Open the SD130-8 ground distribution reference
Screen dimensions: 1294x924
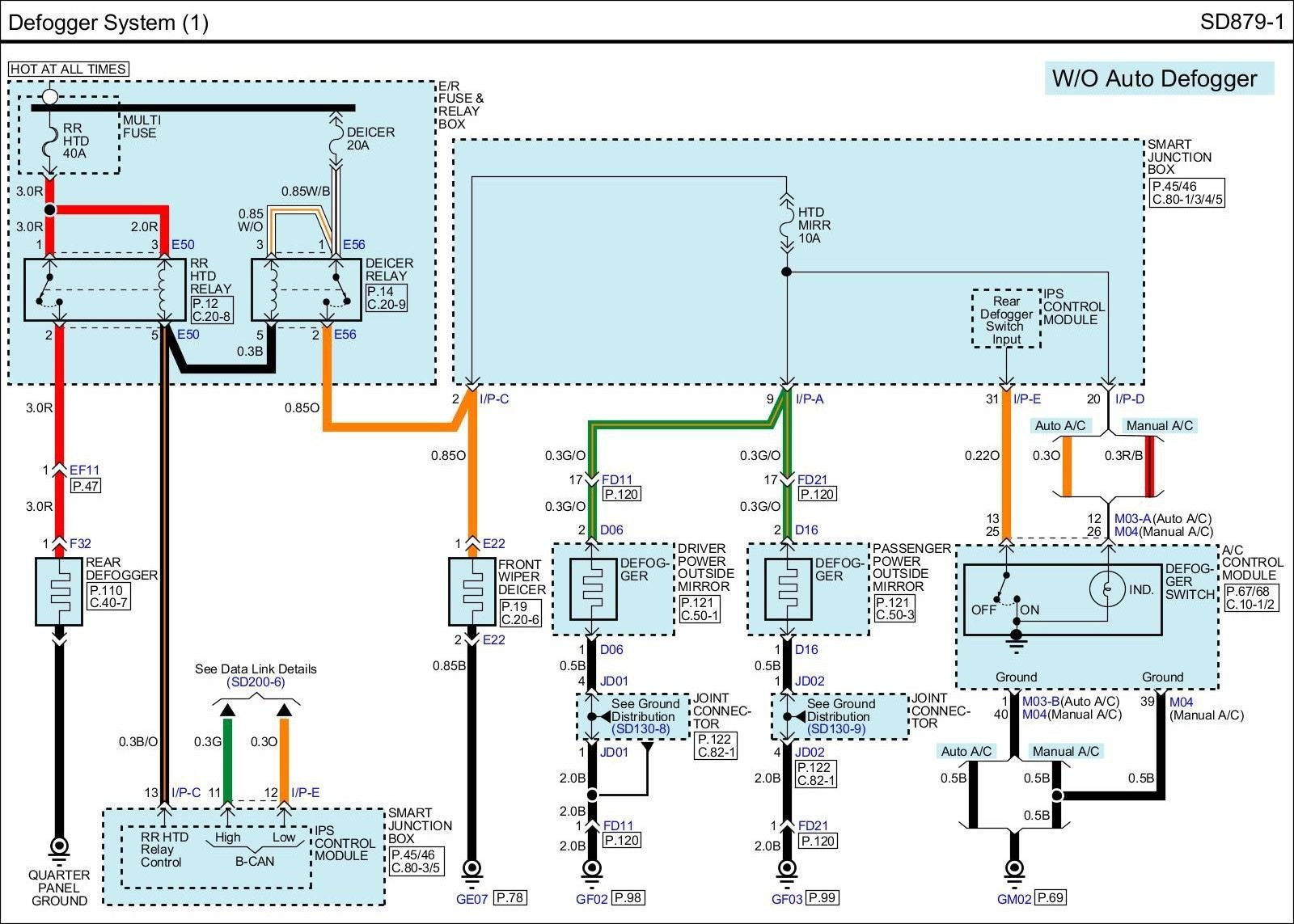click(x=641, y=729)
